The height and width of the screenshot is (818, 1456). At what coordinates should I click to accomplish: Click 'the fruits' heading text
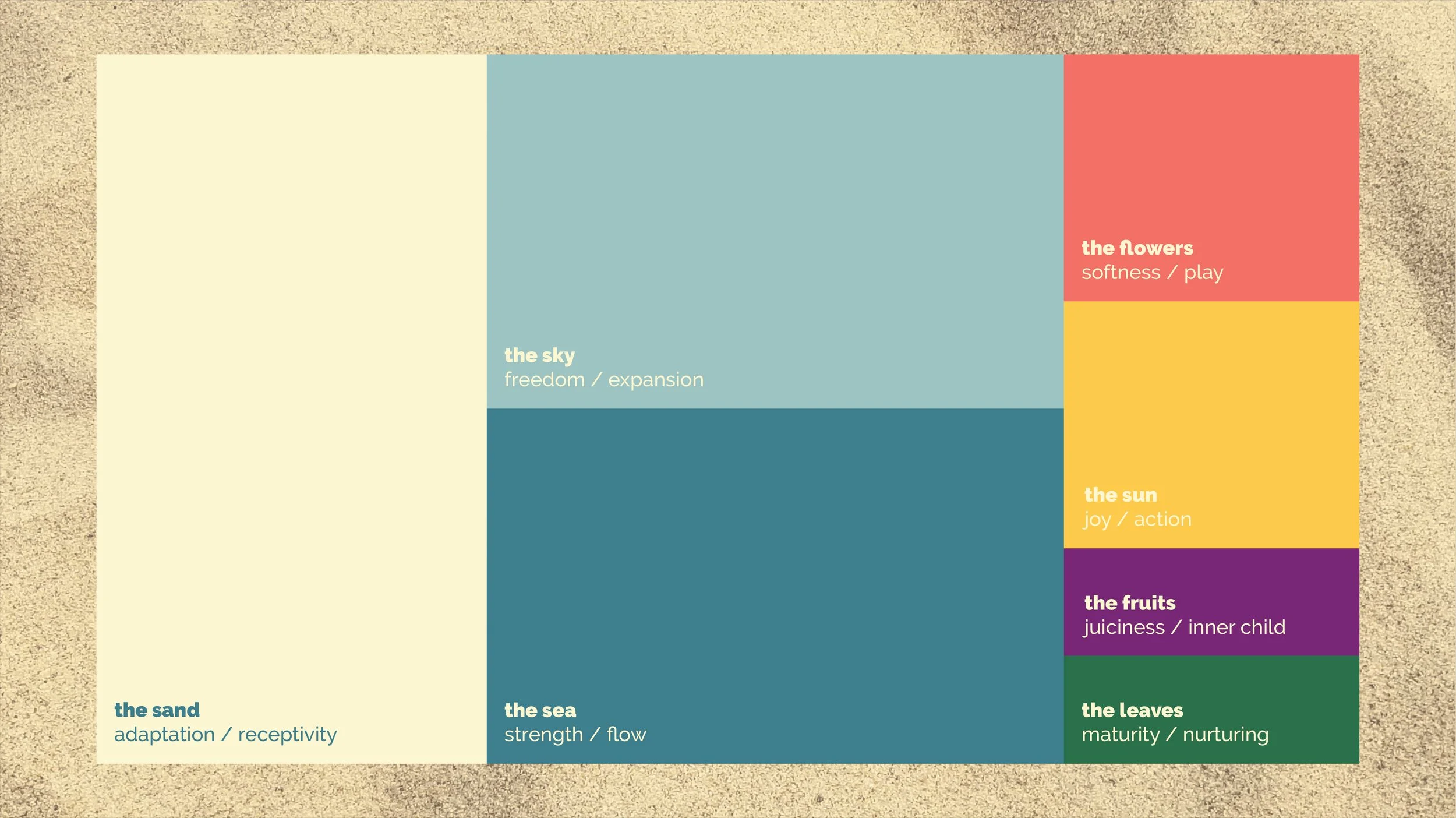click(x=1129, y=602)
